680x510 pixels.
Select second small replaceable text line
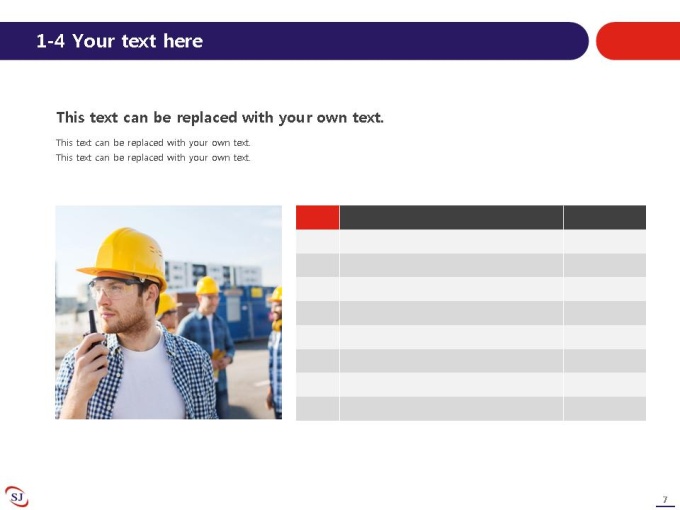(153, 157)
